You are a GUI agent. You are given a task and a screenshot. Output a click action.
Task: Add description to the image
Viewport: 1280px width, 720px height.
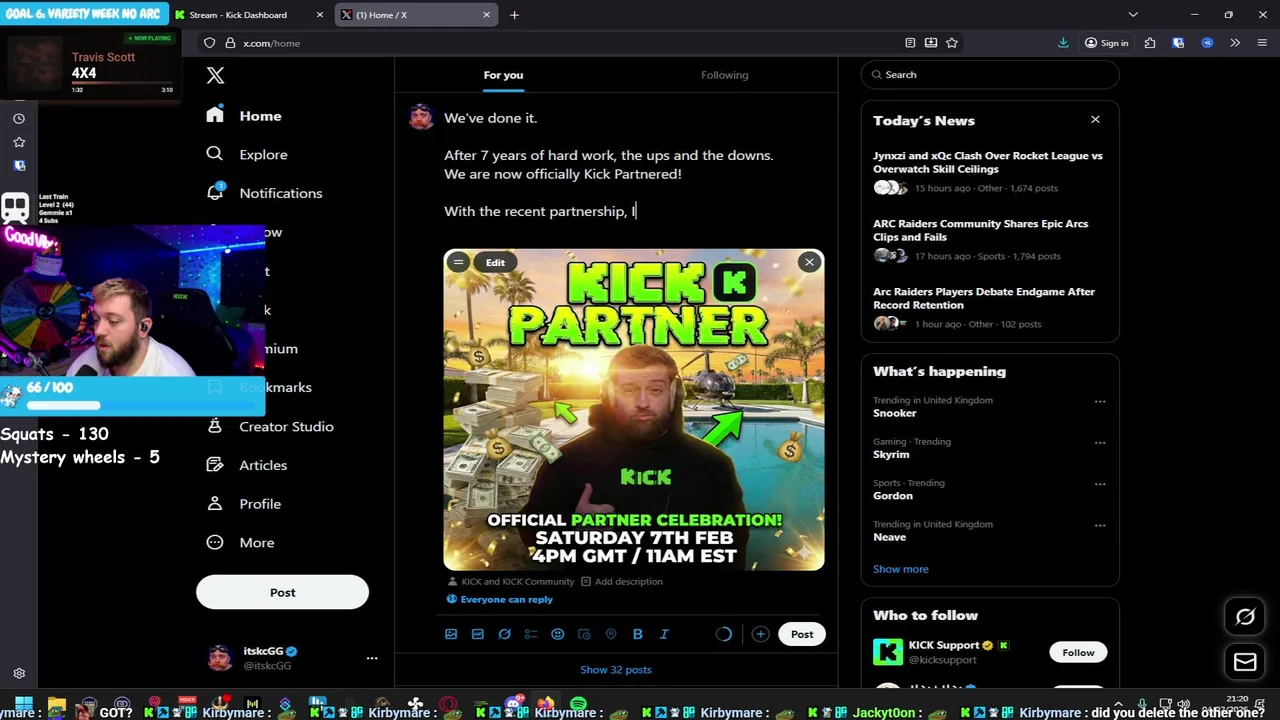pyautogui.click(x=622, y=581)
